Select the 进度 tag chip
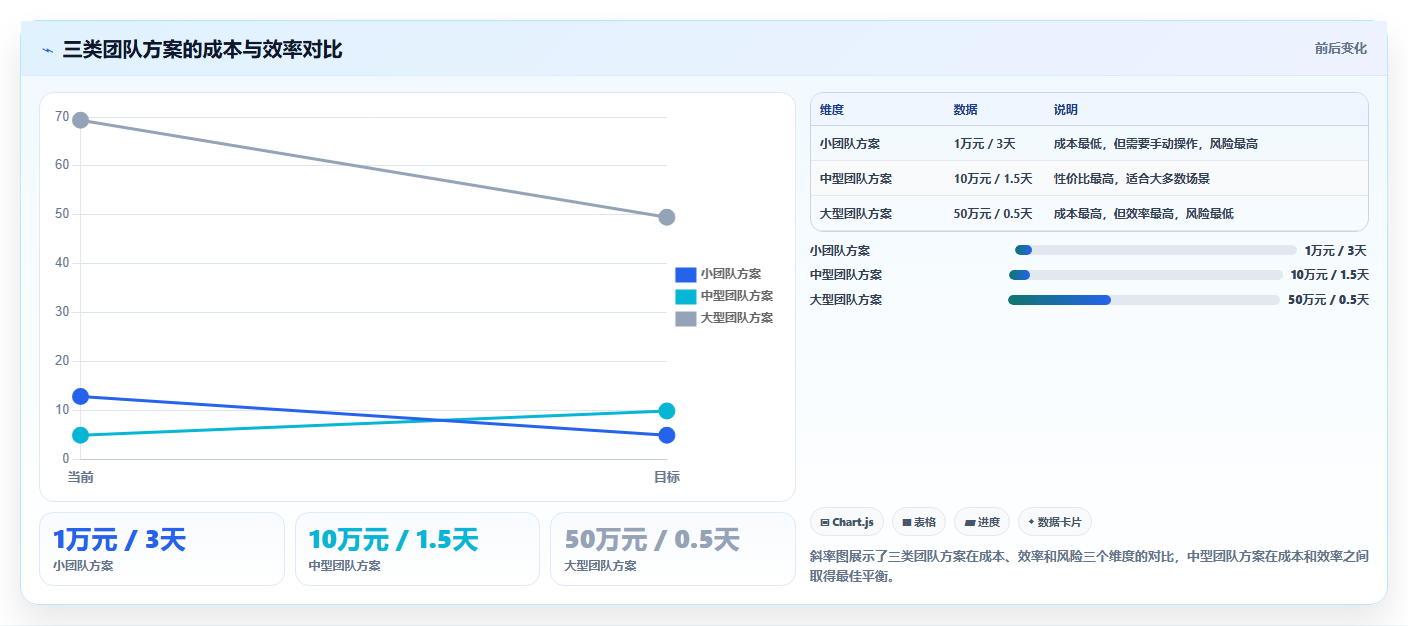 pos(982,522)
